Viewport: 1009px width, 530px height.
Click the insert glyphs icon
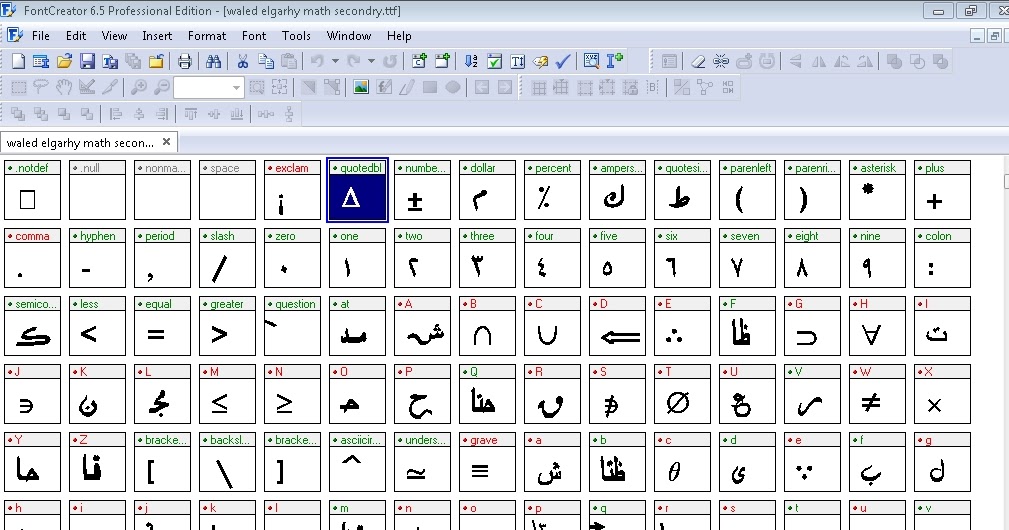pos(442,62)
